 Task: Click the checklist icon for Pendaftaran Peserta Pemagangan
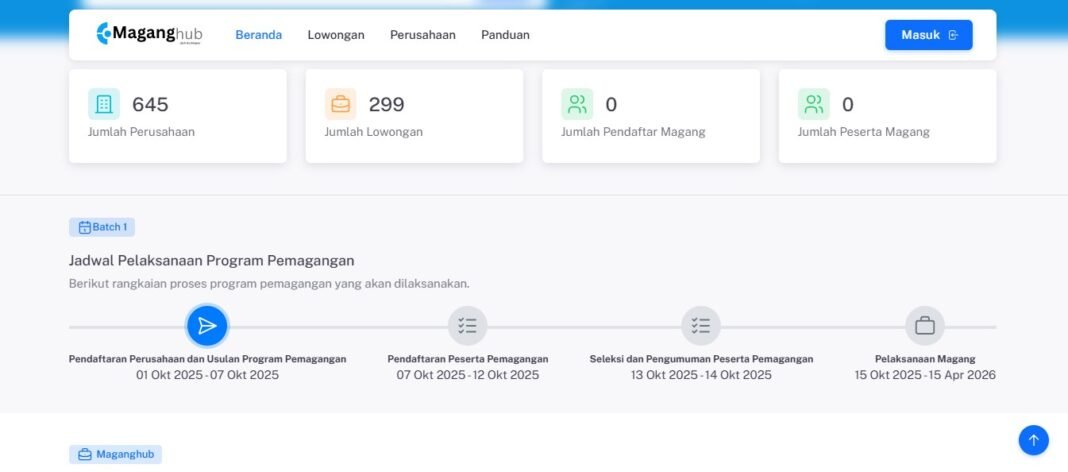467,326
